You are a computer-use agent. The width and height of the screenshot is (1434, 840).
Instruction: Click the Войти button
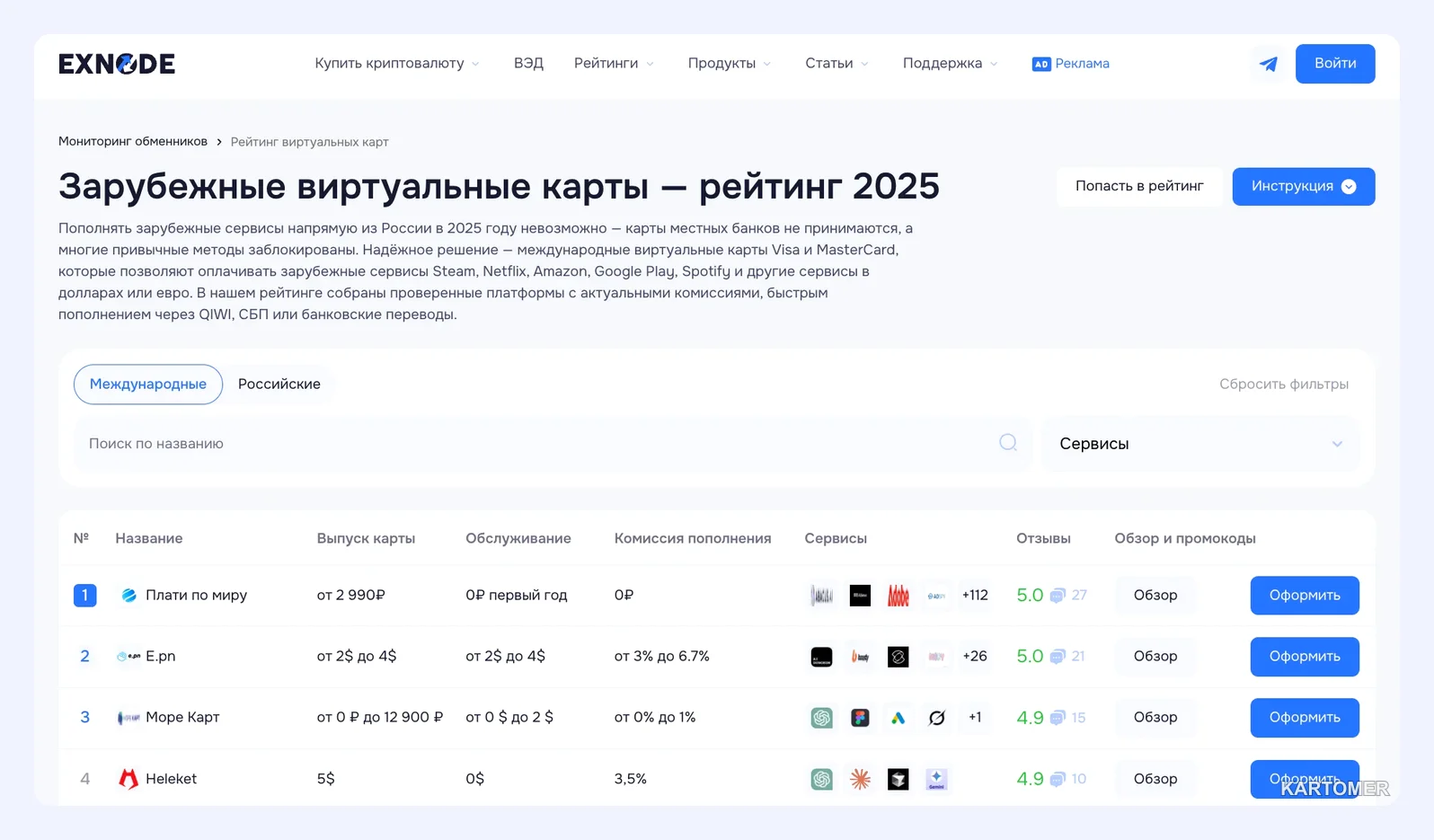(x=1335, y=64)
